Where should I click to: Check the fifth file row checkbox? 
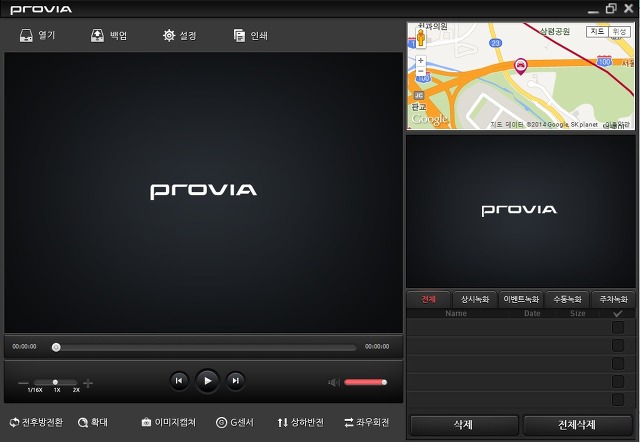point(618,400)
